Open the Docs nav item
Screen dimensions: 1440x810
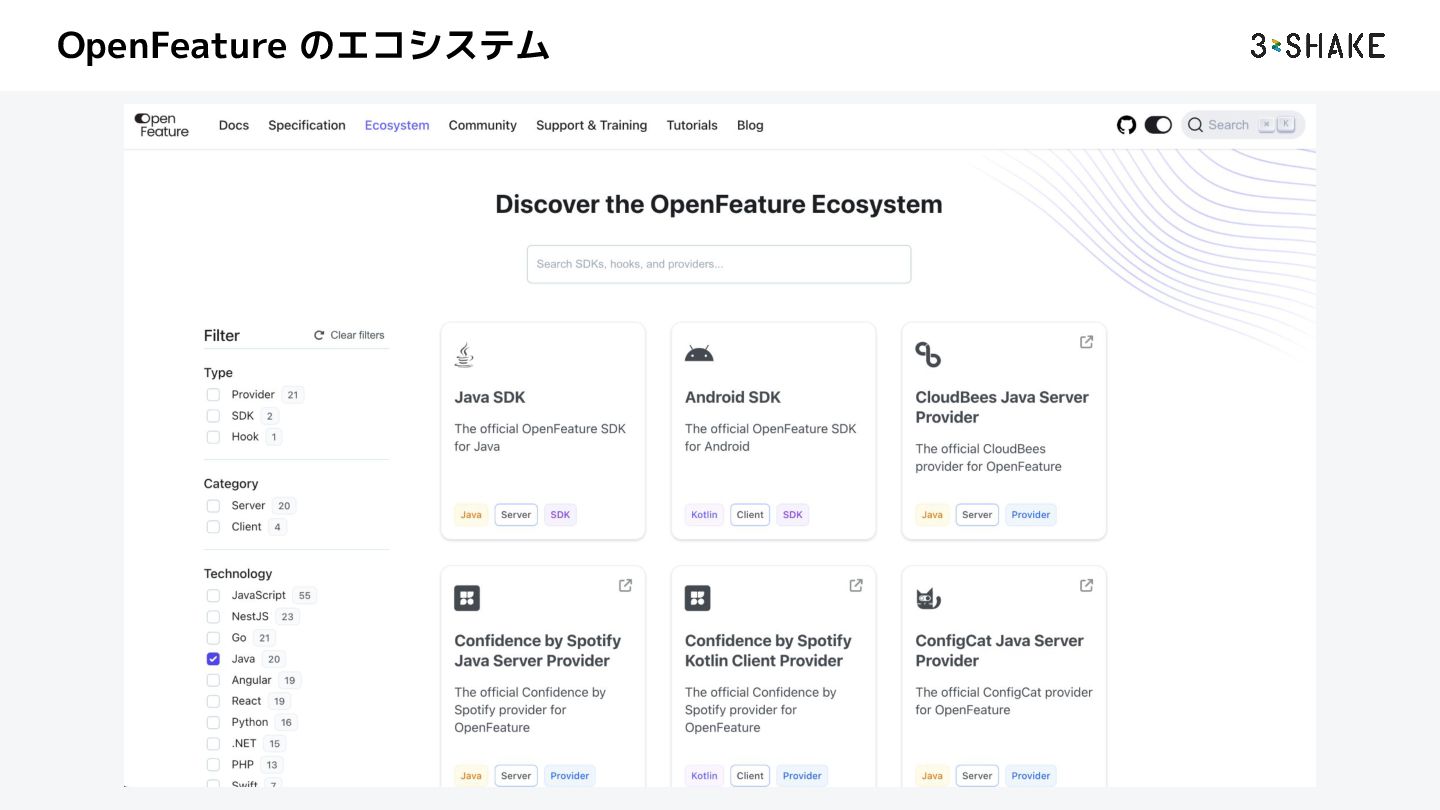tap(234, 125)
